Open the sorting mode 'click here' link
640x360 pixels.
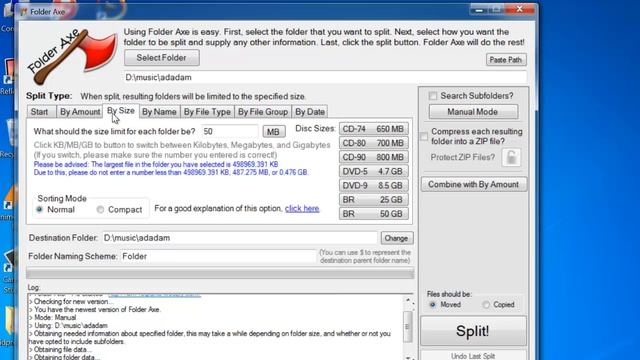coord(302,209)
